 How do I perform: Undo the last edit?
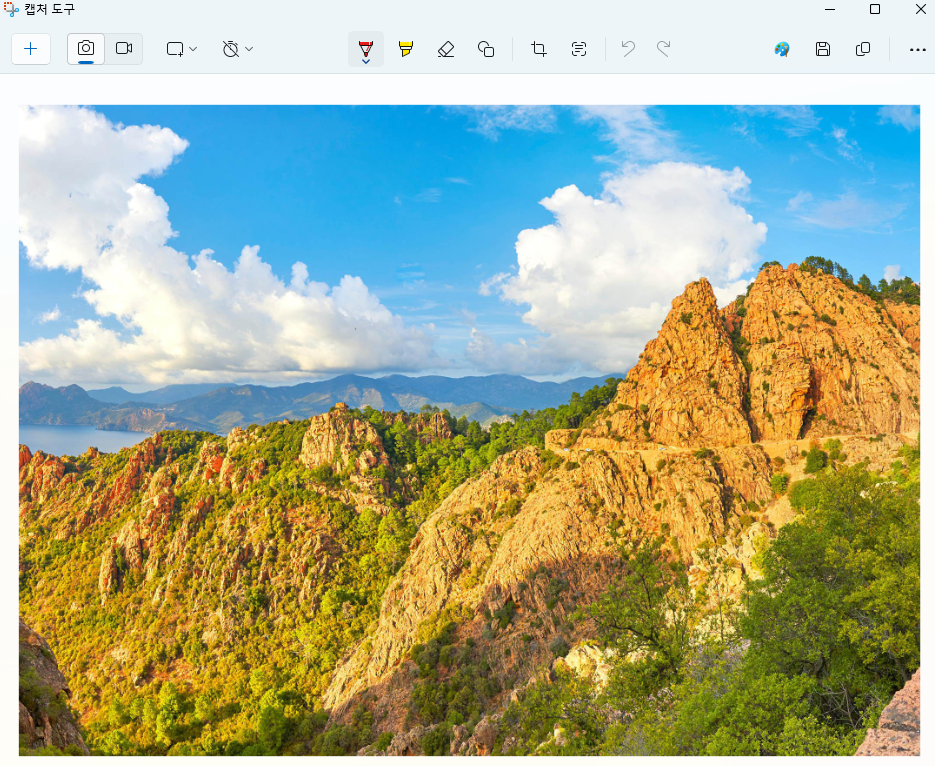(628, 49)
